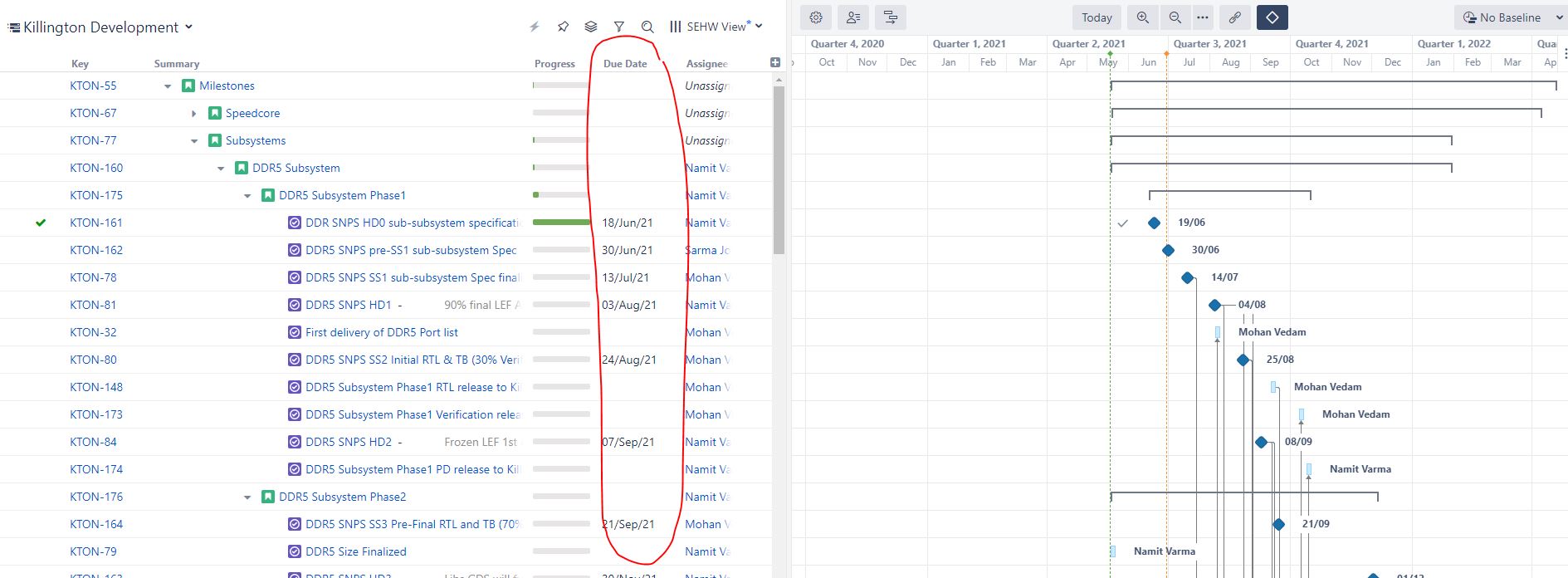This screenshot has height=578, width=1568.
Task: Click the progress bar of KTON-162
Action: coord(561,250)
